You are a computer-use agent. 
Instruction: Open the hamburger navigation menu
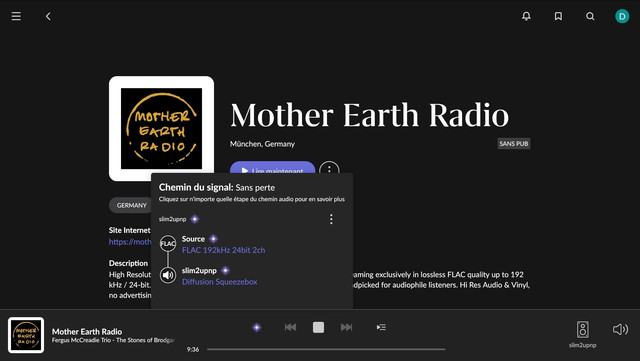[16, 16]
